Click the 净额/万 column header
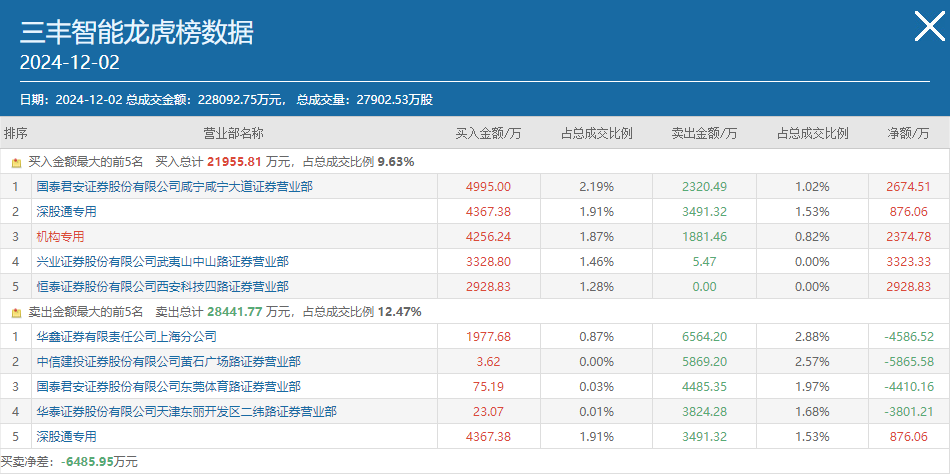The width and height of the screenshot is (950, 474). point(908,133)
